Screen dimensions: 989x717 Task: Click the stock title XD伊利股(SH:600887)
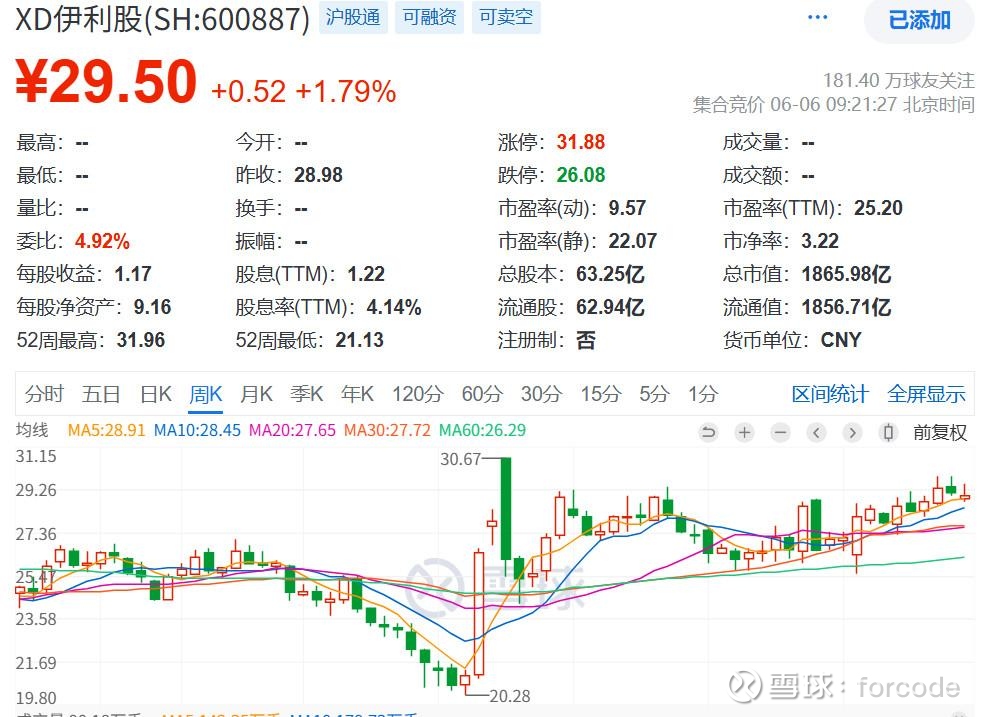(163, 19)
